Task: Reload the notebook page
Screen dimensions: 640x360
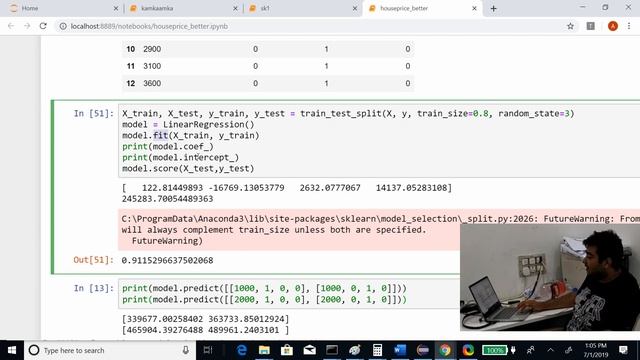Action: [x=43, y=26]
